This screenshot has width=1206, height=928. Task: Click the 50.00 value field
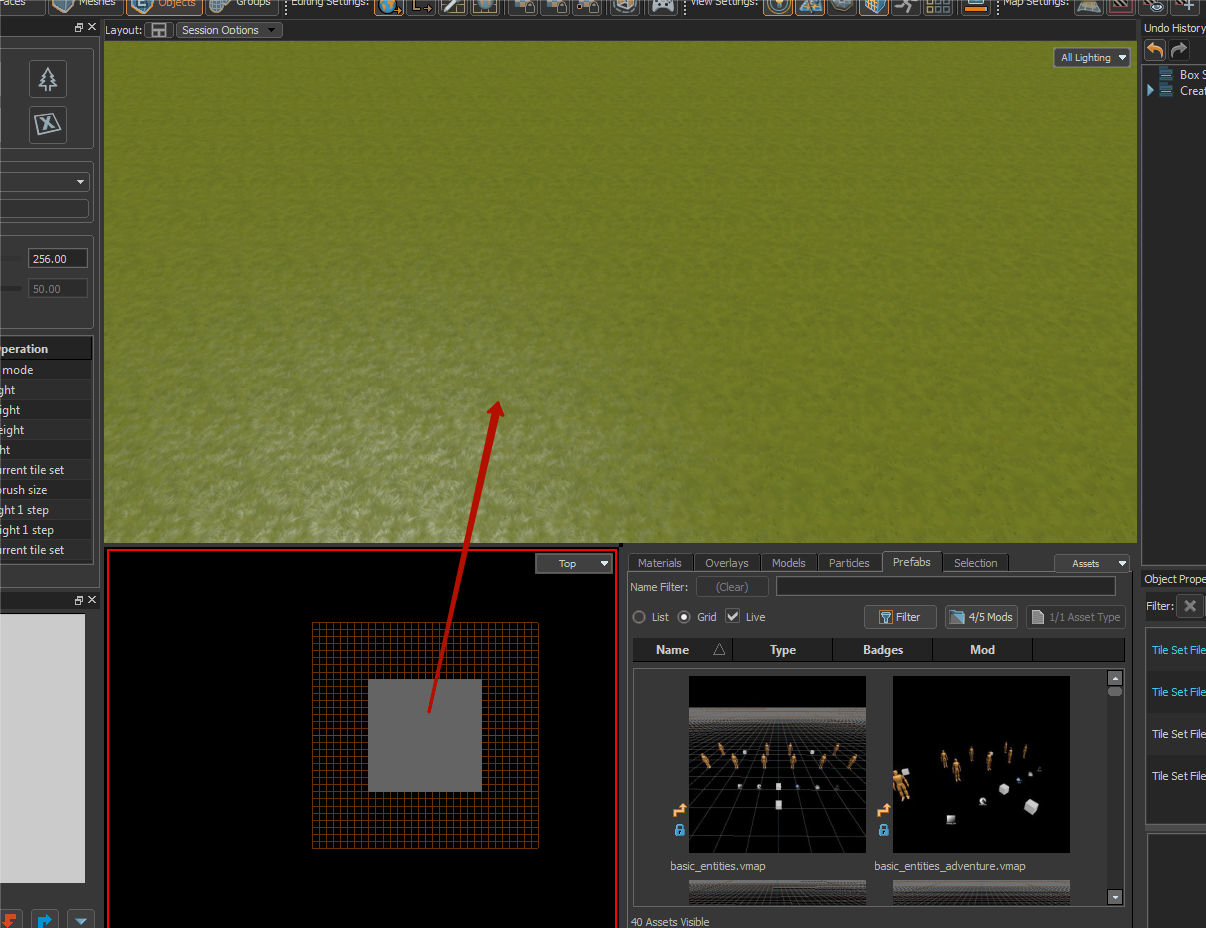58,289
